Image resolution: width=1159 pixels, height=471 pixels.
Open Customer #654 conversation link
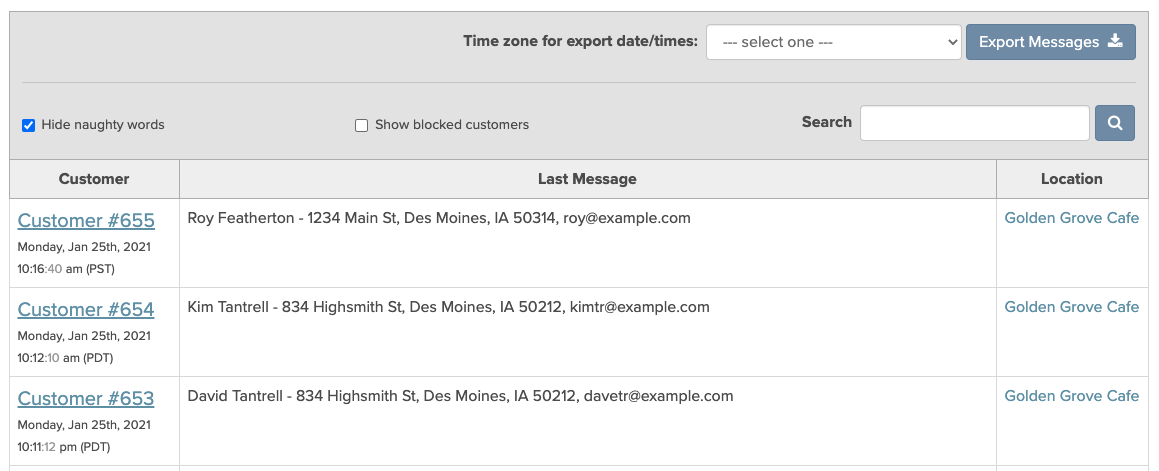pos(86,310)
